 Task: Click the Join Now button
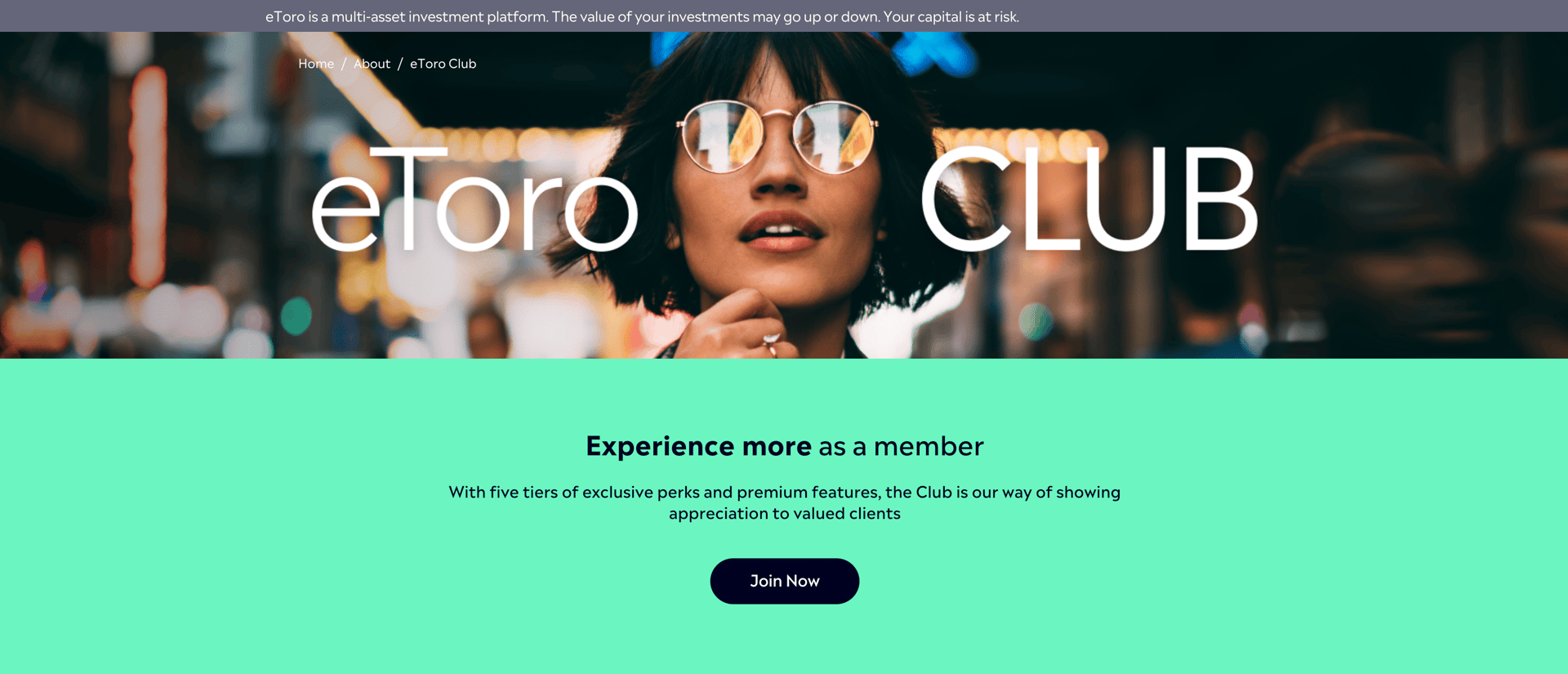click(784, 581)
